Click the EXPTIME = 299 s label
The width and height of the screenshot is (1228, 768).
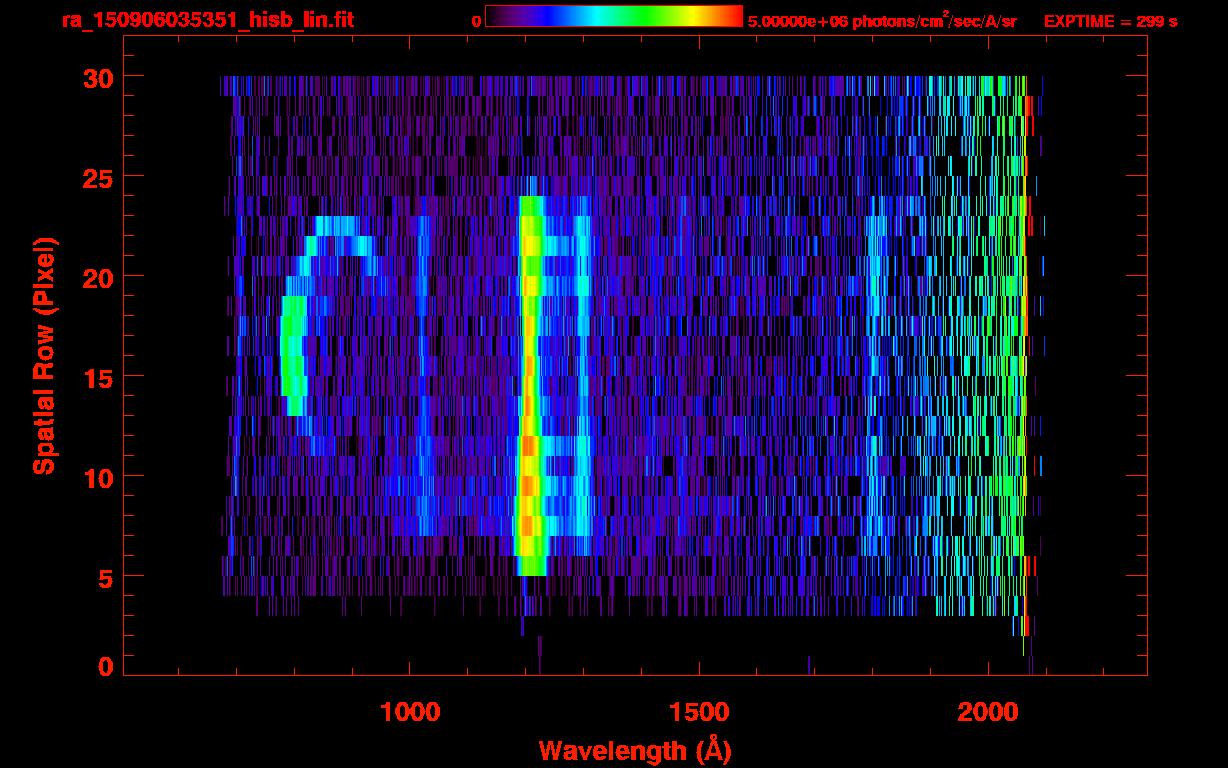[1110, 21]
